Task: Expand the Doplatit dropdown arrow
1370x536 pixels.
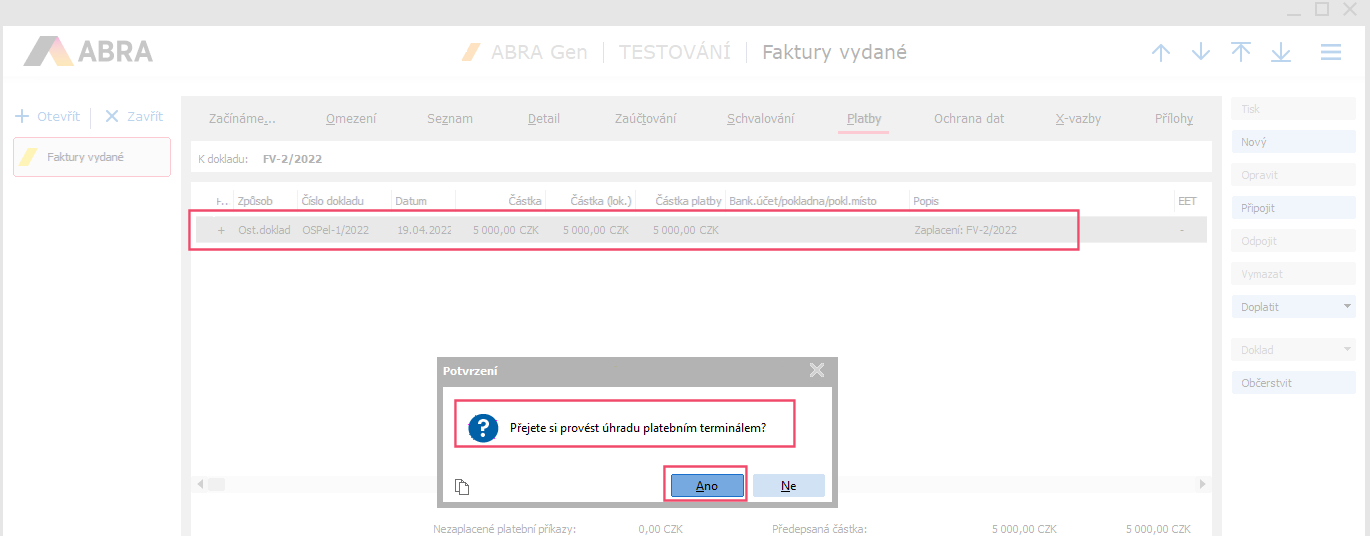Action: coord(1347,307)
